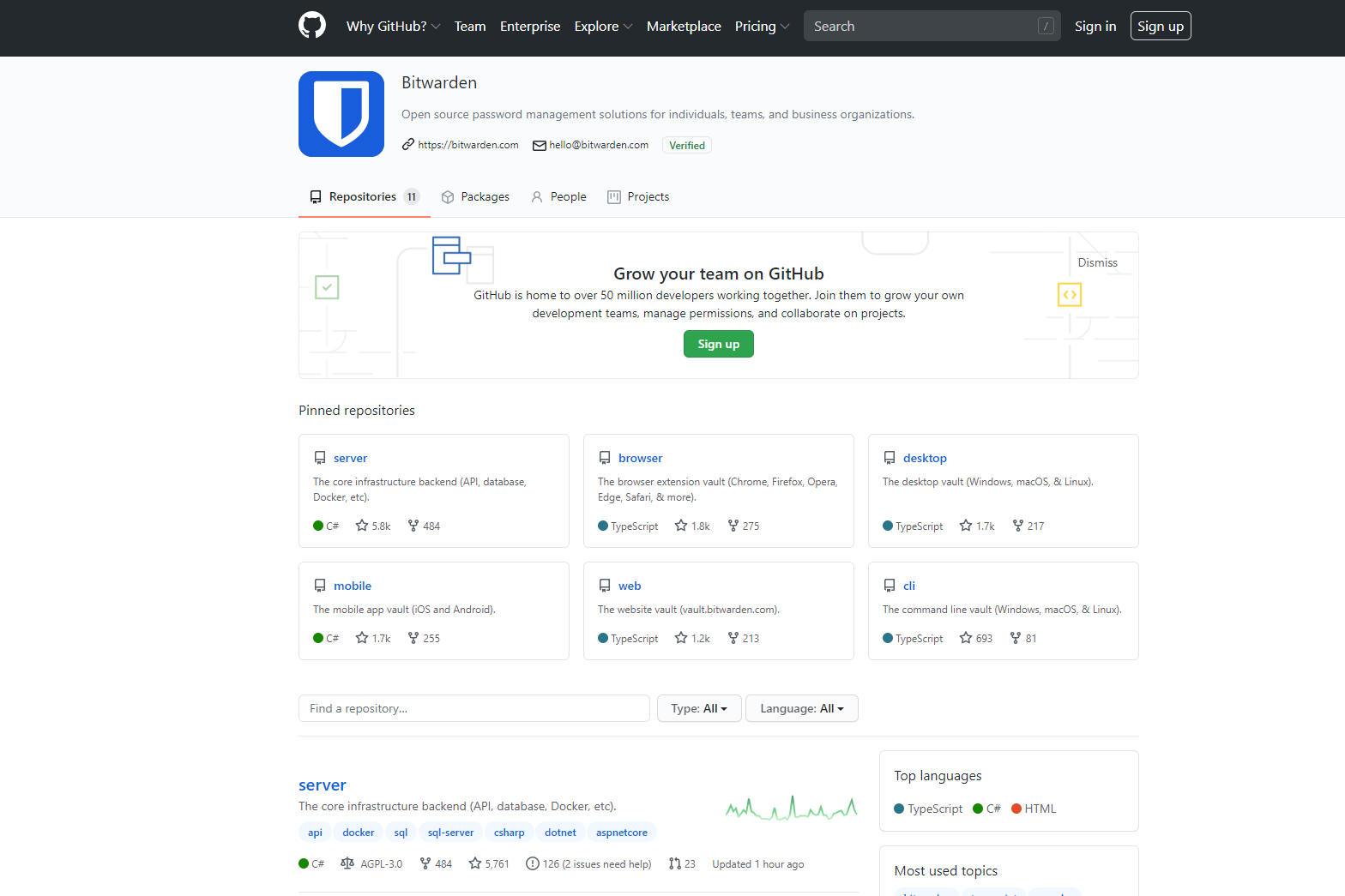Screen dimensions: 1345x896
Task: Open the Enterprise navigation item
Action: (530, 27)
